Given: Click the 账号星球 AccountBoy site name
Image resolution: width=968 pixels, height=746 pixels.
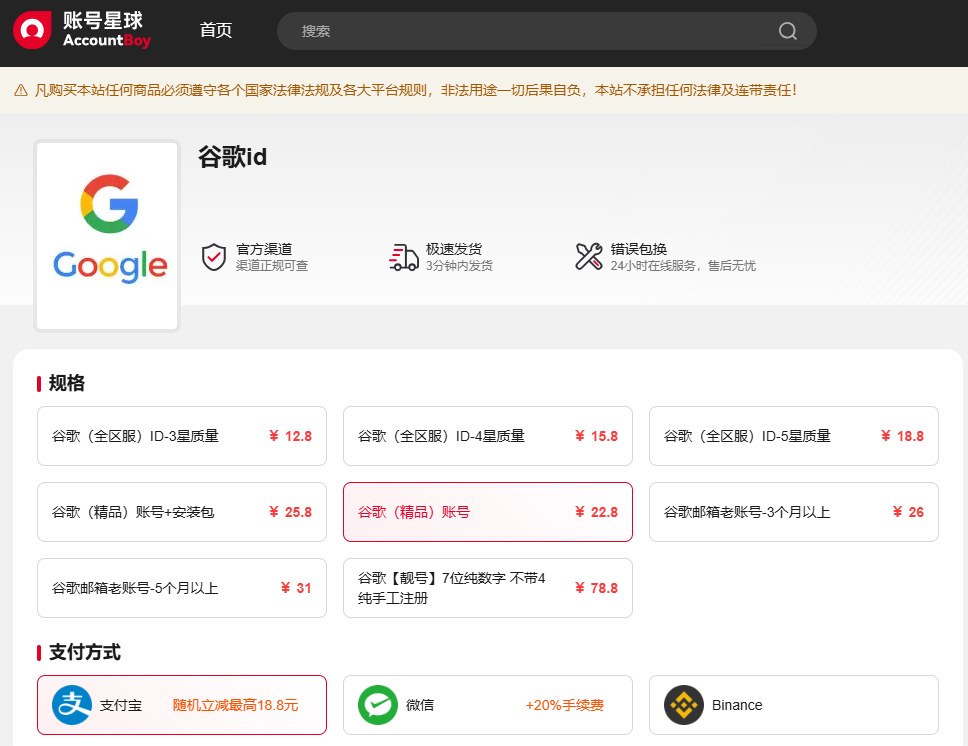Looking at the screenshot, I should coord(106,30).
